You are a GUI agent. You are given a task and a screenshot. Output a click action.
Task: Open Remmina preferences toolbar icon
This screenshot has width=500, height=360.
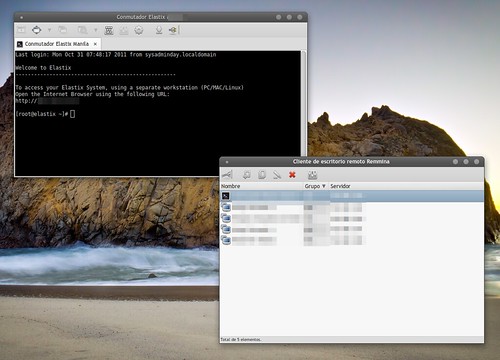click(312, 175)
